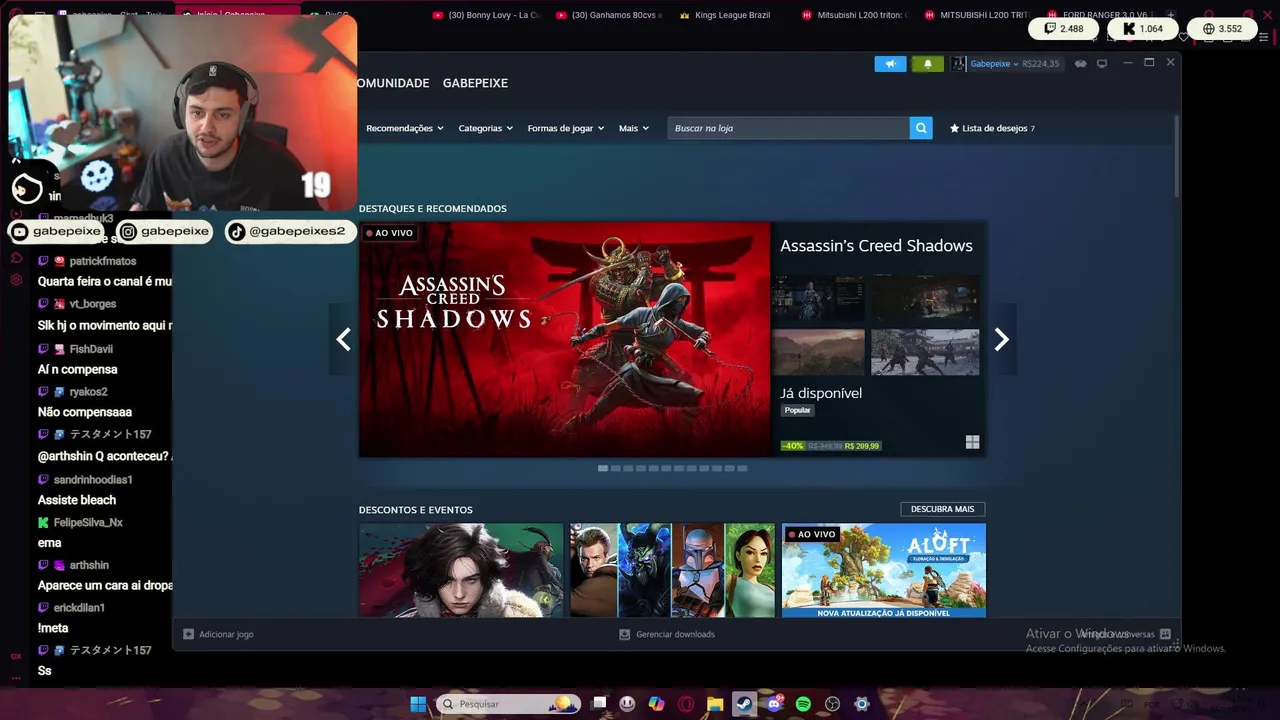
Task: Open Lista de desejos wishlist link
Action: (992, 128)
